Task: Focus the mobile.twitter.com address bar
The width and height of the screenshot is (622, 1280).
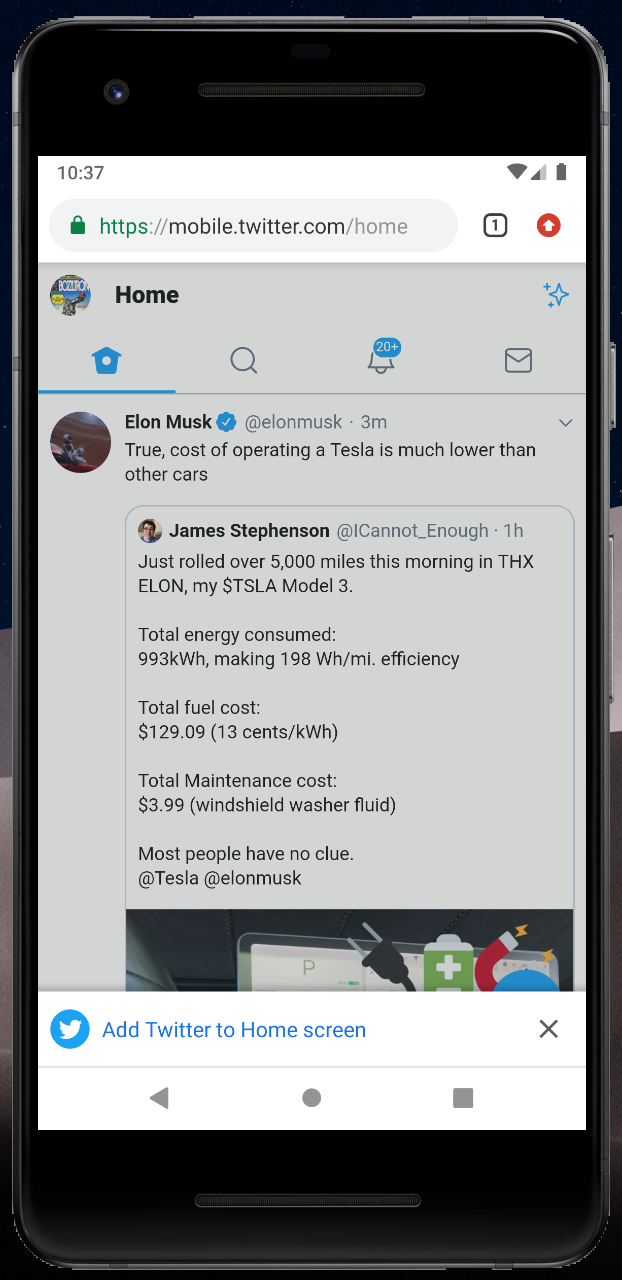Action: (253, 226)
